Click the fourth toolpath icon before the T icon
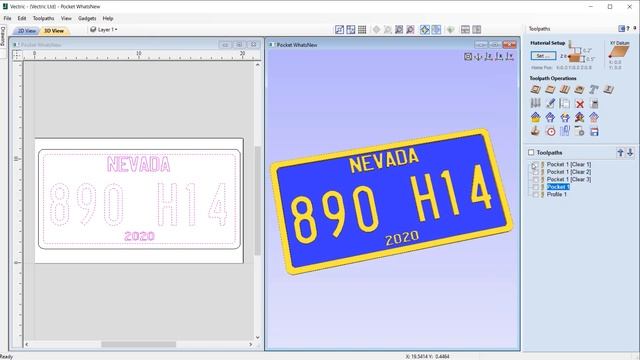Viewport: 640px width, 360px height. (x=579, y=89)
